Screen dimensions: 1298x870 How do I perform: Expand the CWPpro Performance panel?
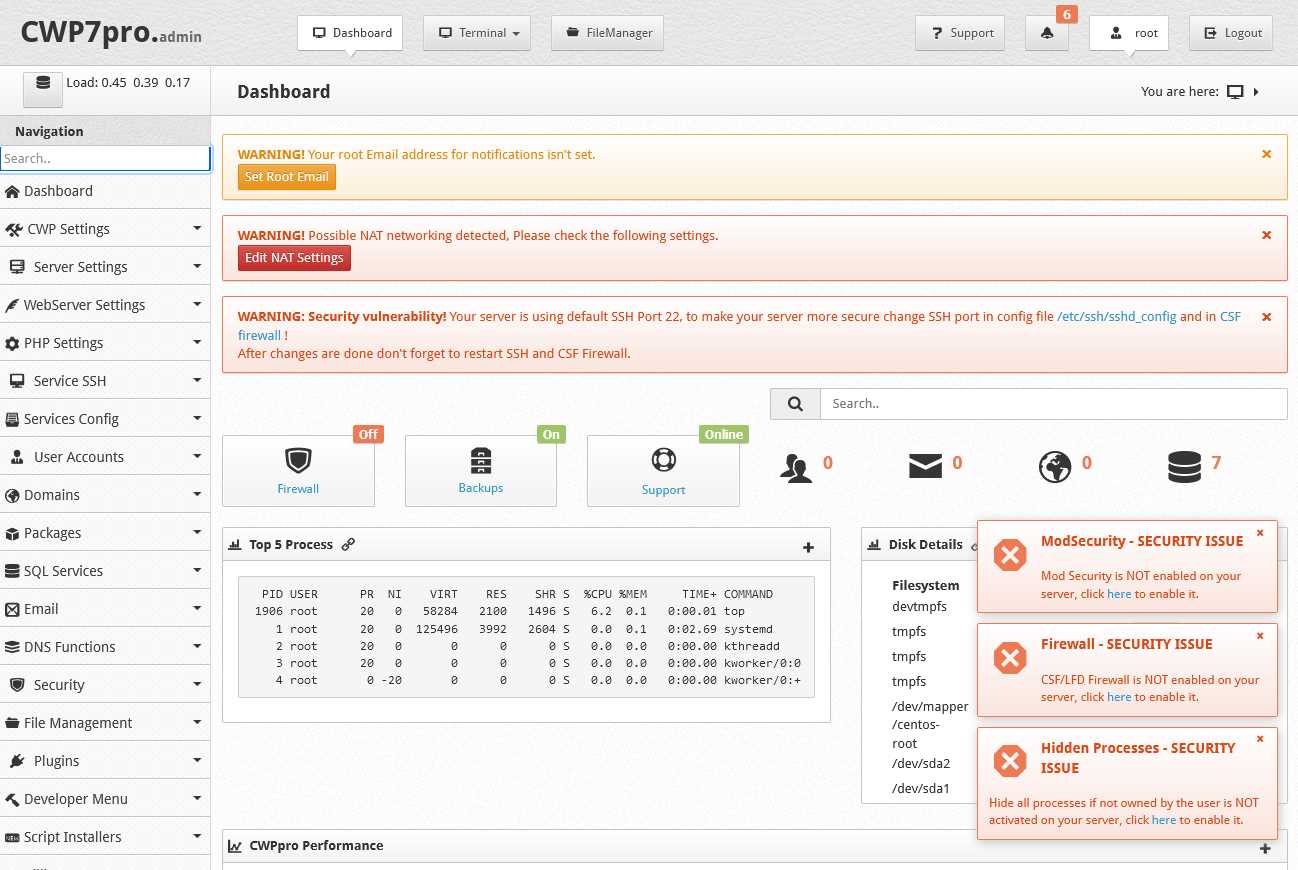pos(1265,849)
